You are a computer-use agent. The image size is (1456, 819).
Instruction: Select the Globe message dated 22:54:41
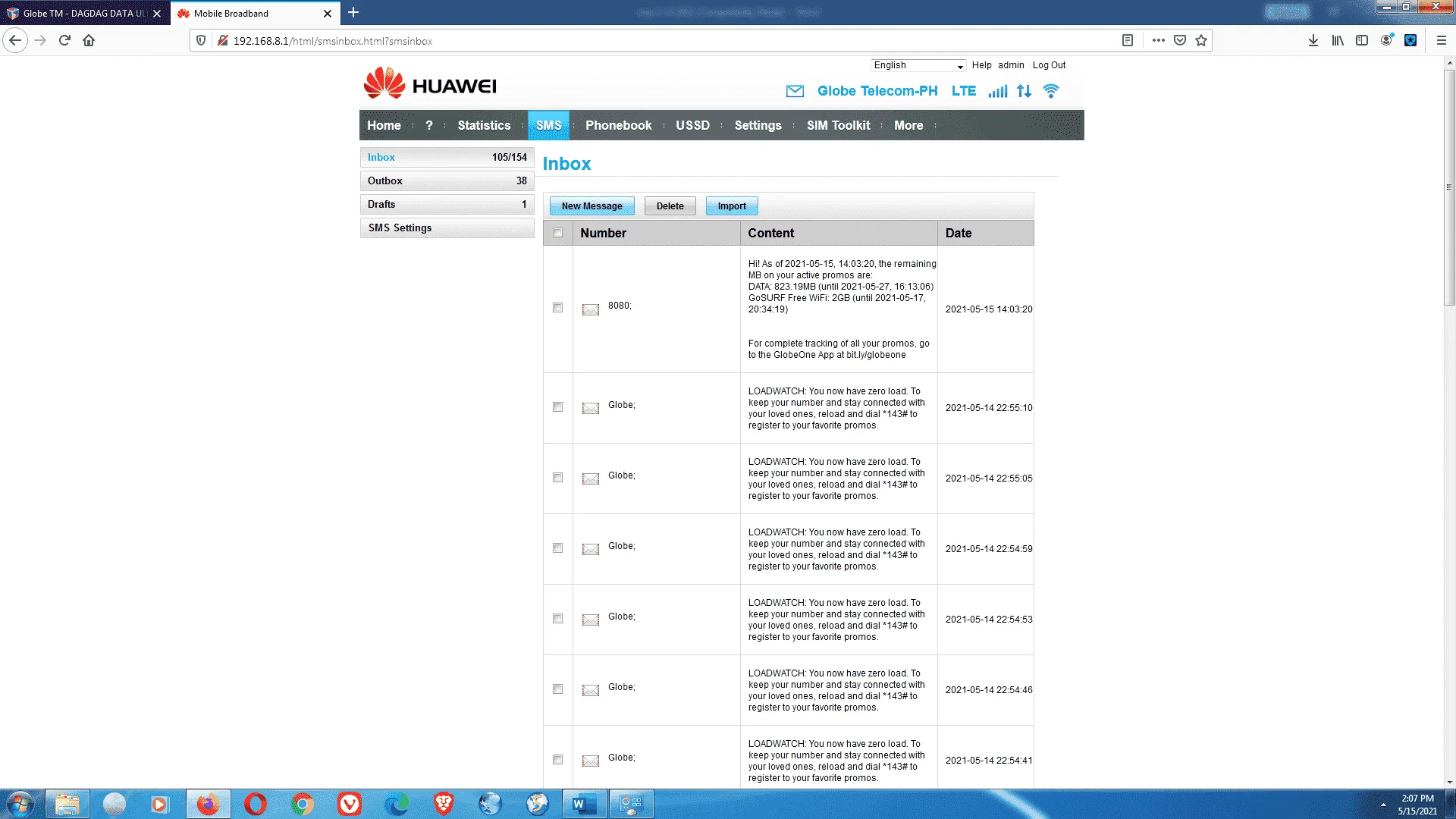(x=558, y=760)
